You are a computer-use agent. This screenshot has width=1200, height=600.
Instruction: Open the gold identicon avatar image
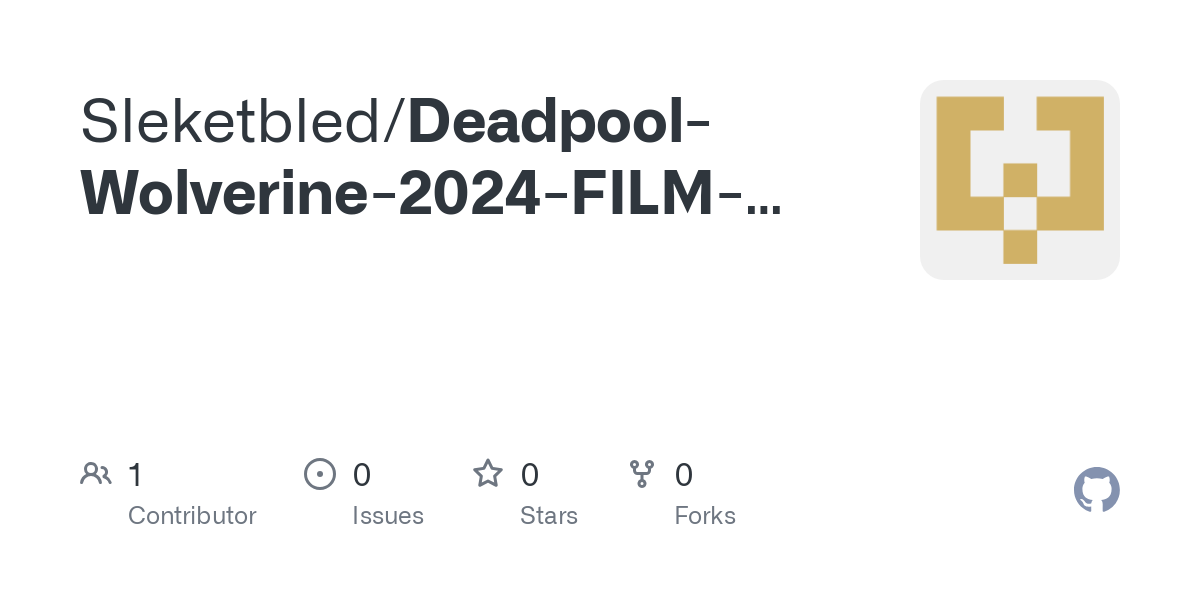[1019, 180]
